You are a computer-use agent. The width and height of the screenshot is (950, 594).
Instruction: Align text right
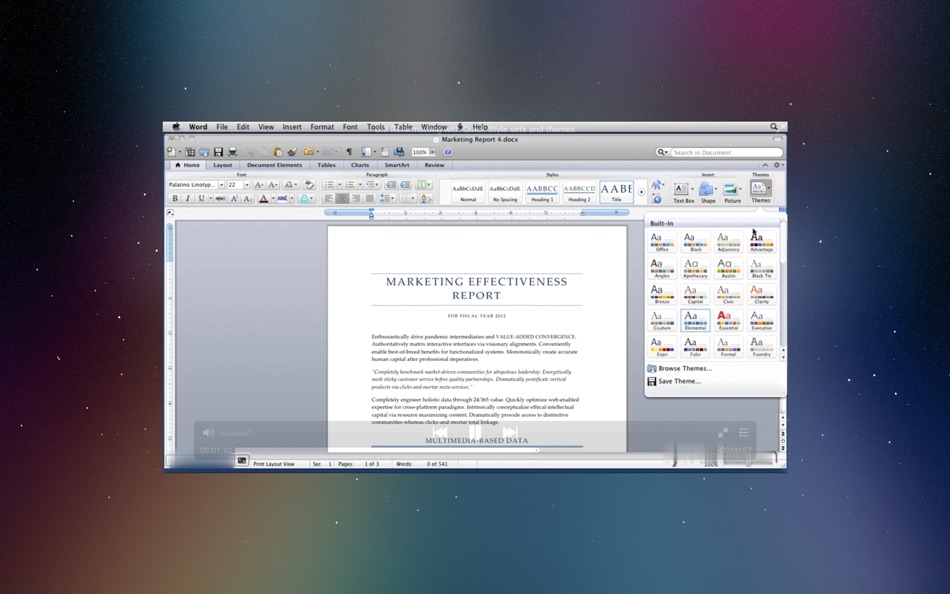(x=356, y=198)
